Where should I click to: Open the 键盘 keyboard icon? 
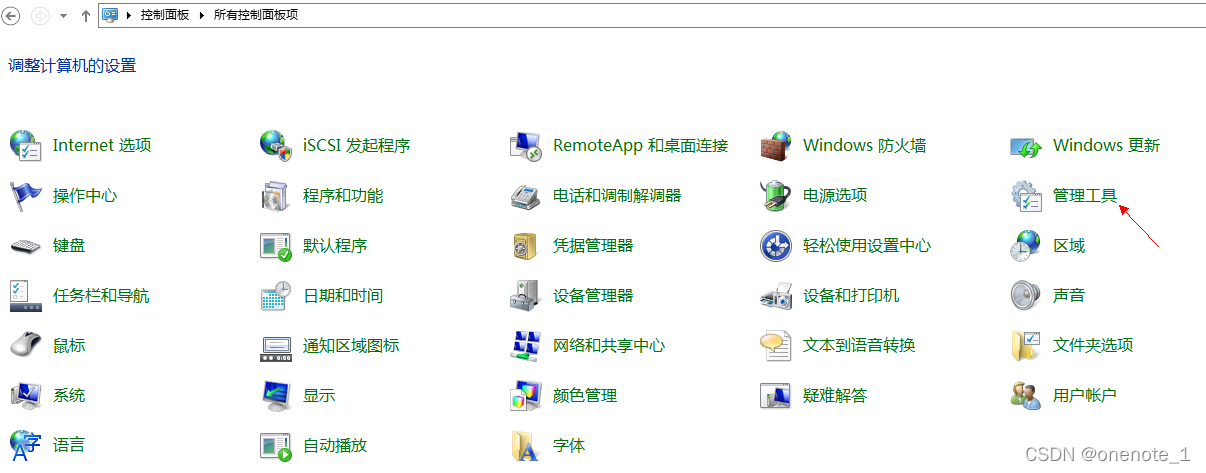[x=25, y=245]
